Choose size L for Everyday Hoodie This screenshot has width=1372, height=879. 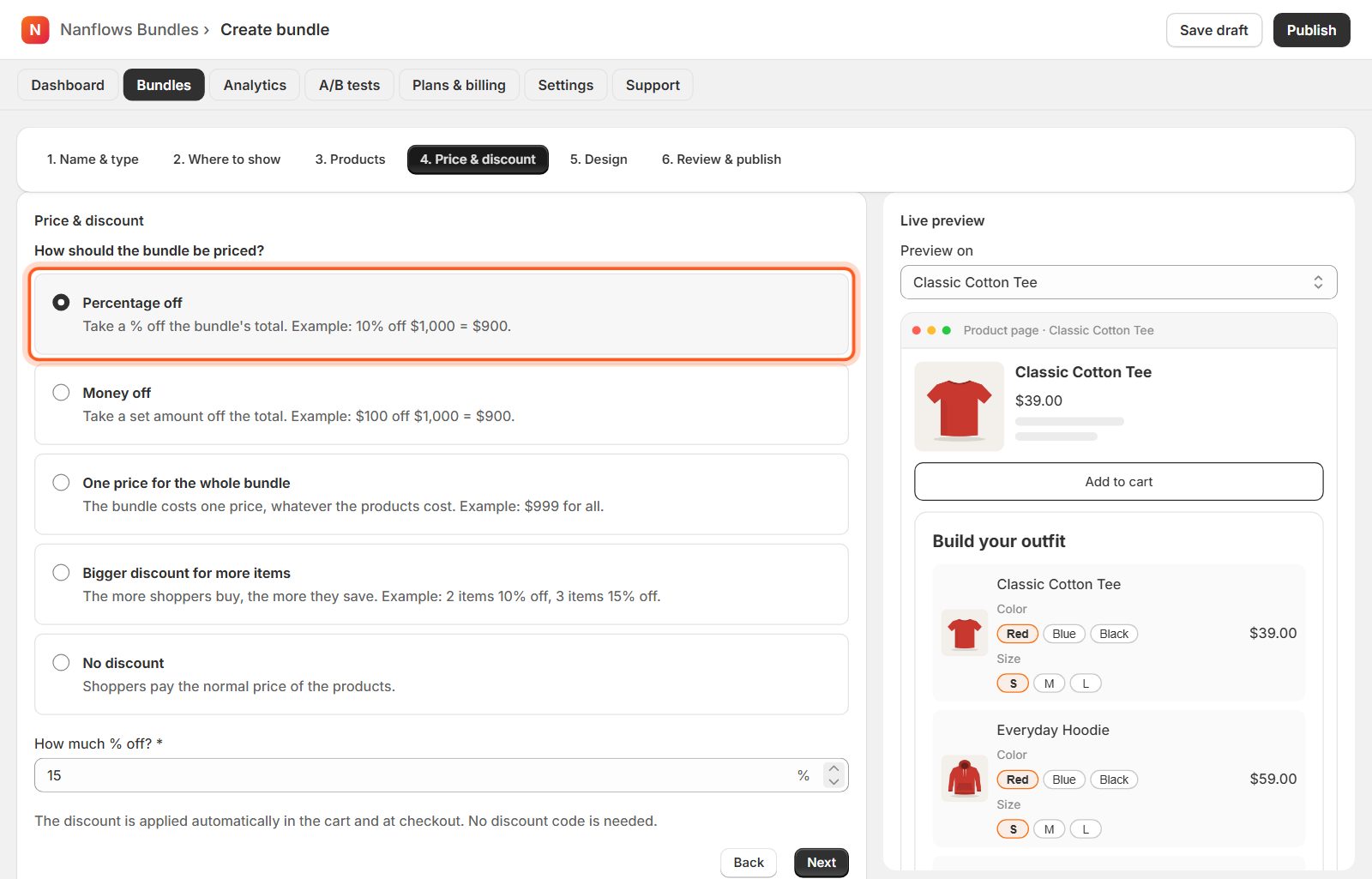[x=1086, y=829]
